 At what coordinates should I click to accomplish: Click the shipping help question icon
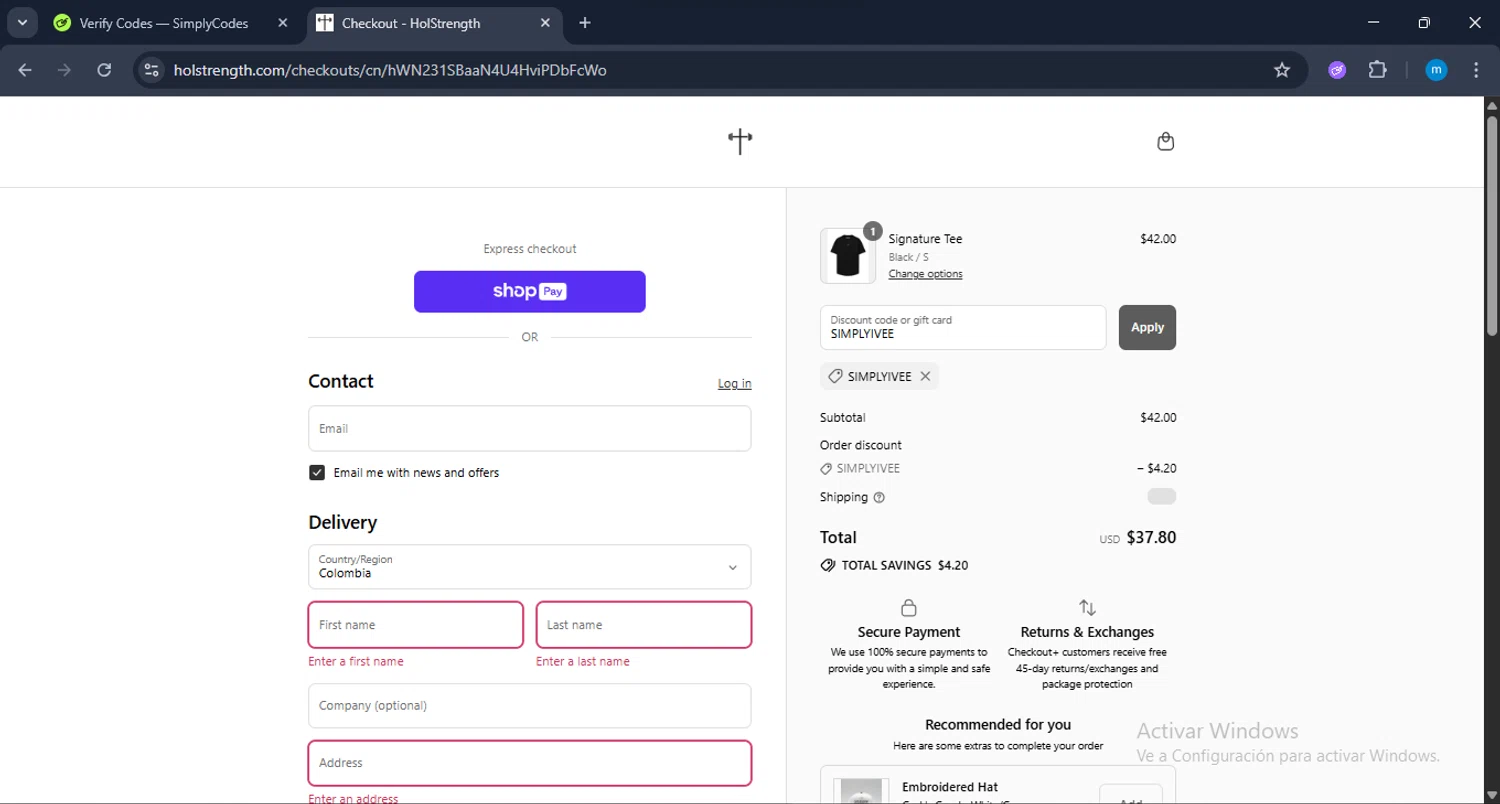[879, 497]
